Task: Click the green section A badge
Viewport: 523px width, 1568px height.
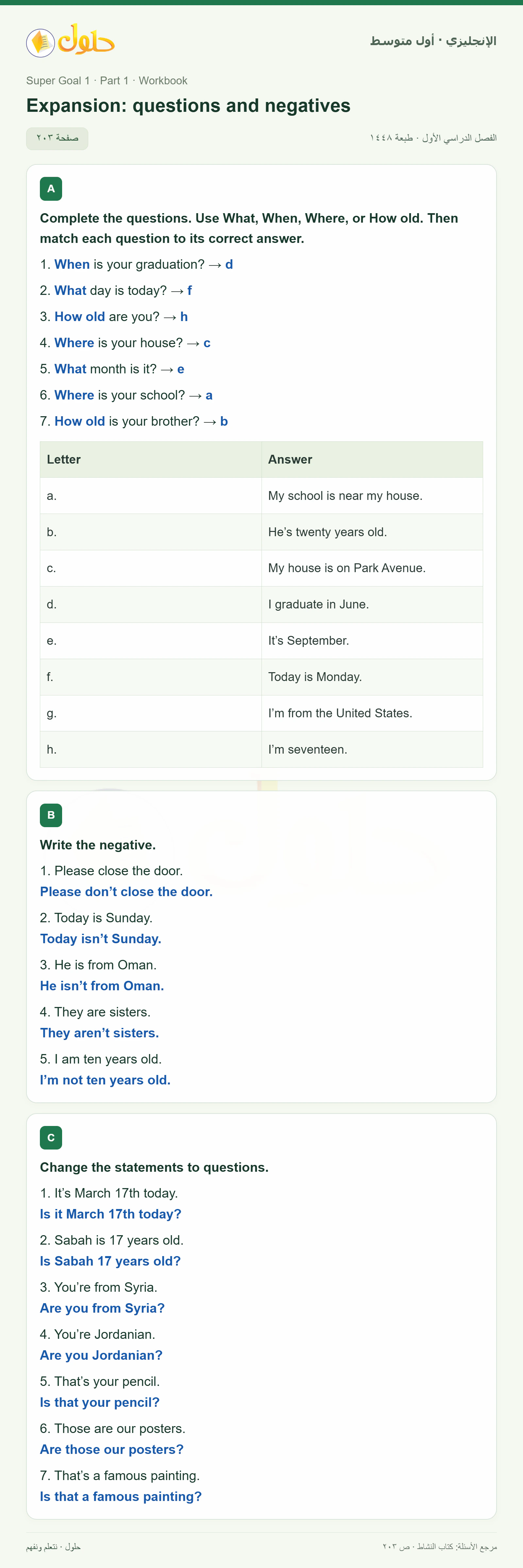Action: pyautogui.click(x=51, y=189)
